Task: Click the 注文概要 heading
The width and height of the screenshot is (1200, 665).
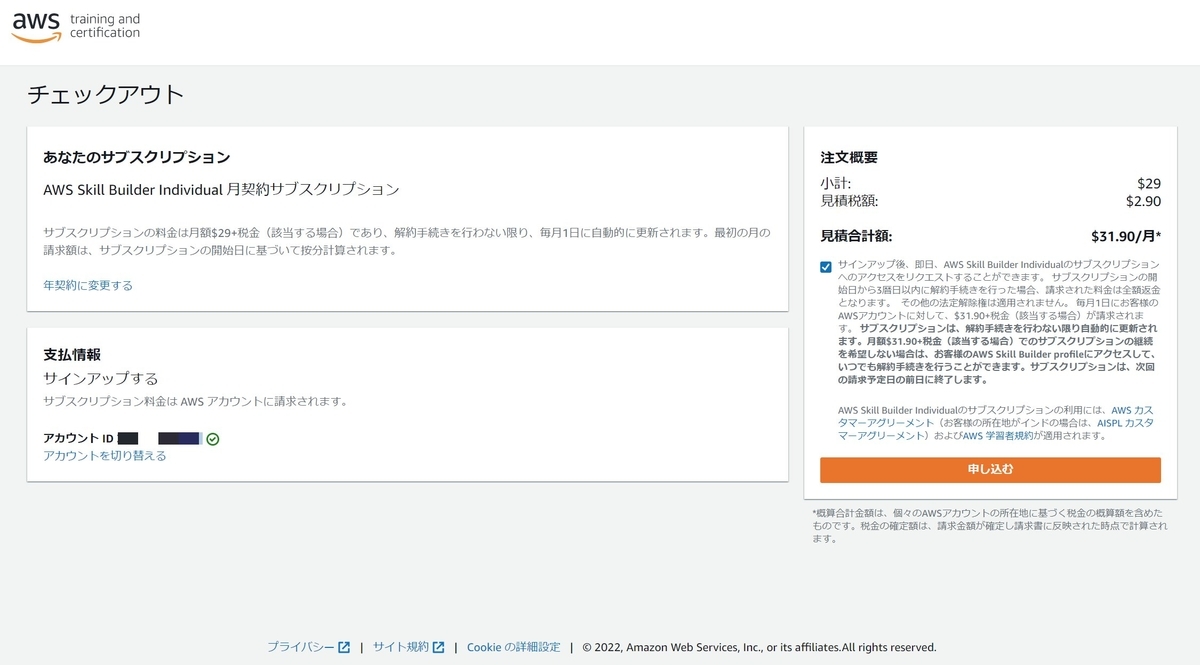Action: 849,157
